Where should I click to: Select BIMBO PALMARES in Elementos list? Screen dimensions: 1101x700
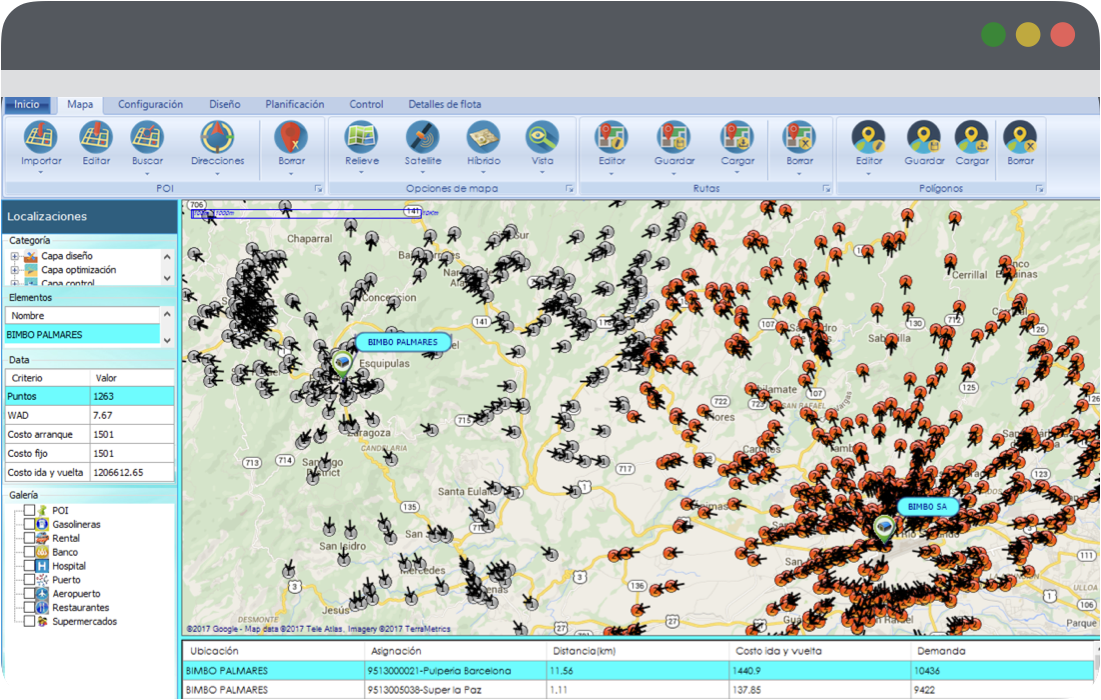(83, 335)
